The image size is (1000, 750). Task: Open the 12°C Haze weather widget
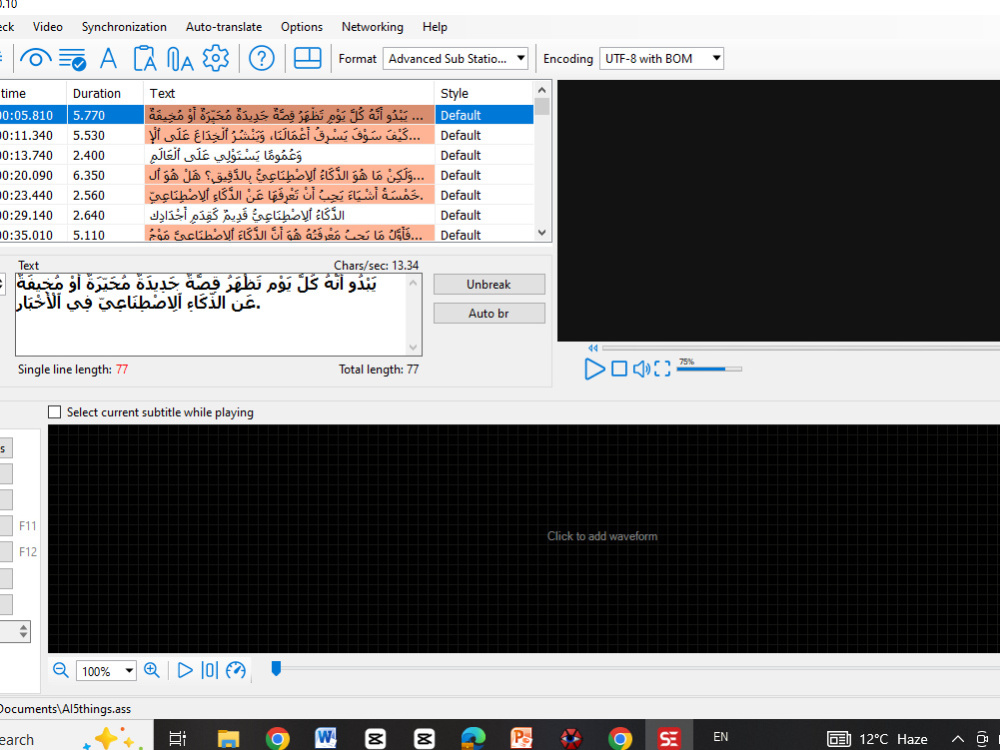[878, 739]
